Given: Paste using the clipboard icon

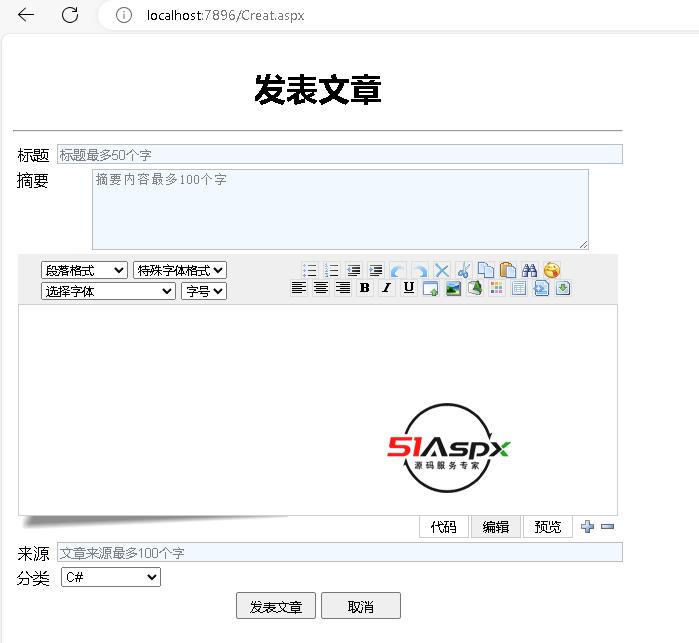Looking at the screenshot, I should click(x=508, y=270).
